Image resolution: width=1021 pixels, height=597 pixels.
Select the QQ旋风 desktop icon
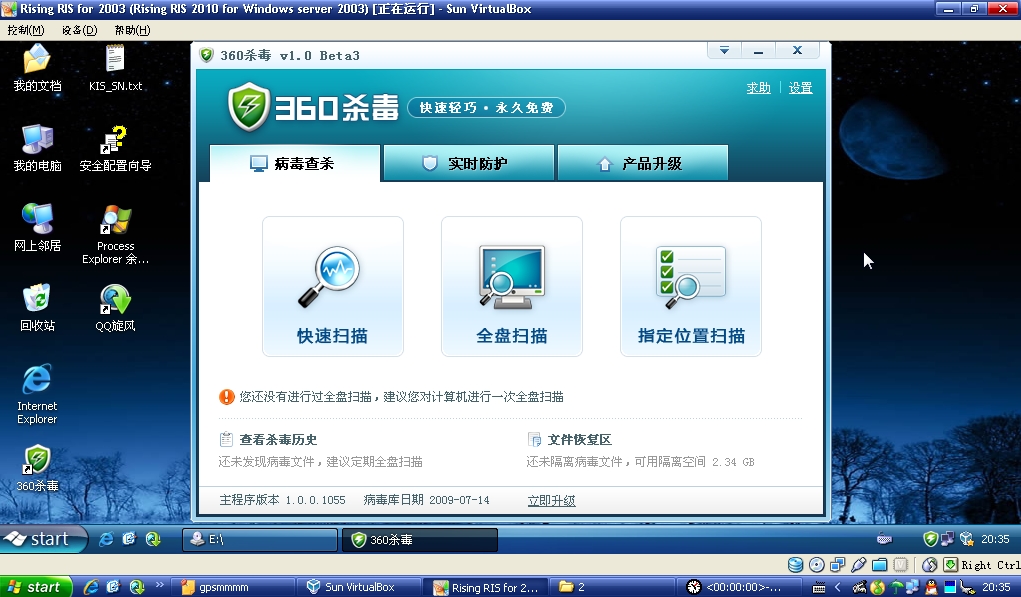pos(115,308)
